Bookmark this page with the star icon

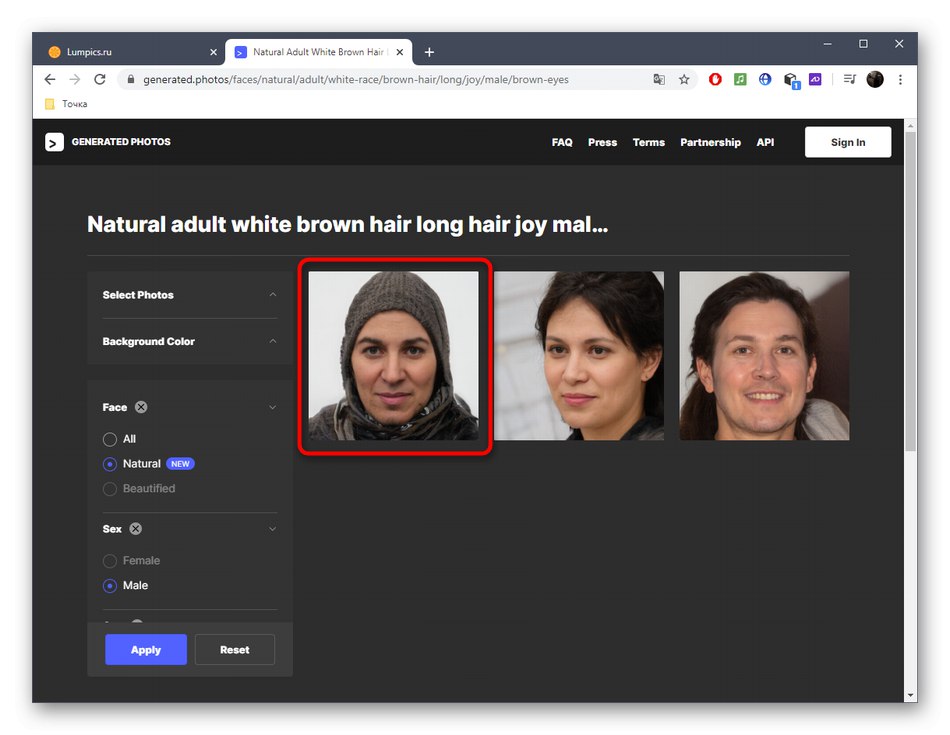click(x=684, y=80)
